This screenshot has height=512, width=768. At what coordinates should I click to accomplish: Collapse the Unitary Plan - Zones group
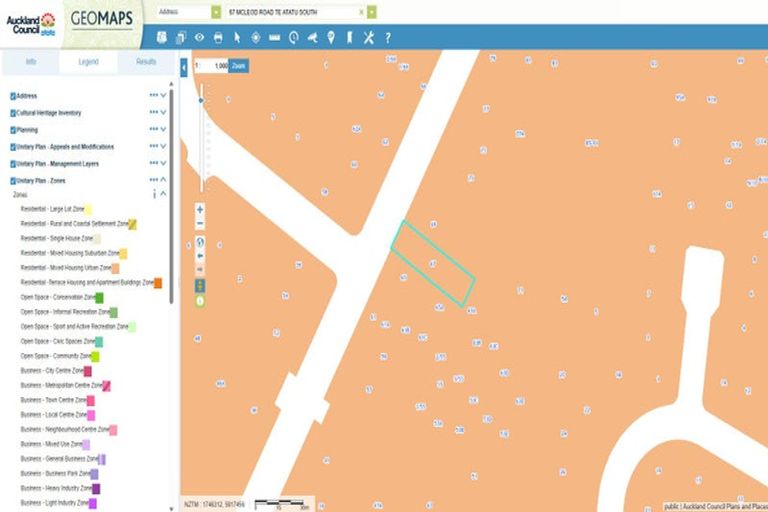pyautogui.click(x=163, y=181)
